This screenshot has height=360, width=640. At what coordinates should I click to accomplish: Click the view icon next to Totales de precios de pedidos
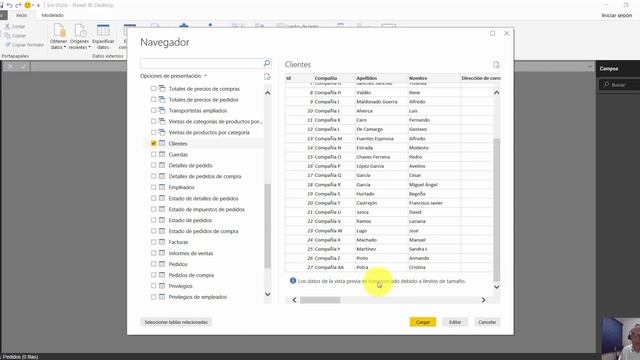click(162, 100)
